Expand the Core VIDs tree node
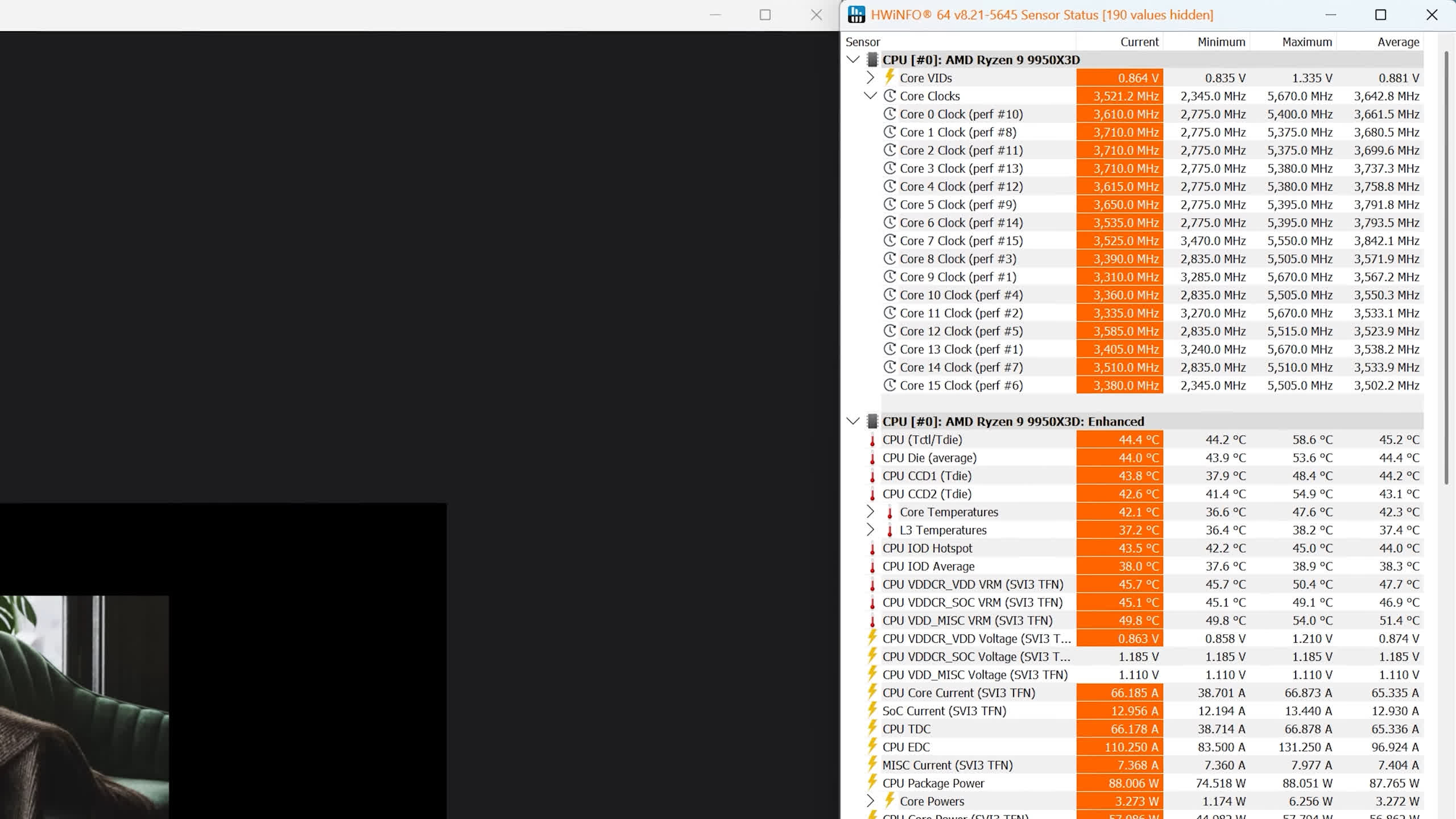 (870, 77)
